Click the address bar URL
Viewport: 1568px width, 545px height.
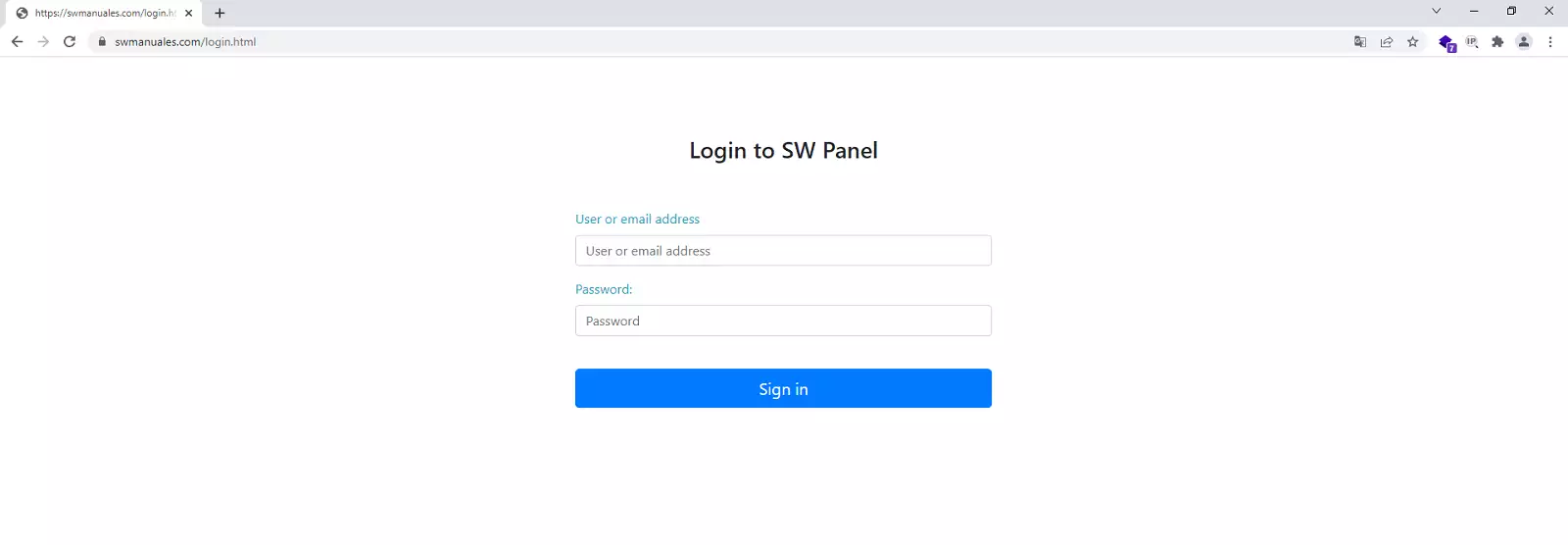tap(185, 42)
